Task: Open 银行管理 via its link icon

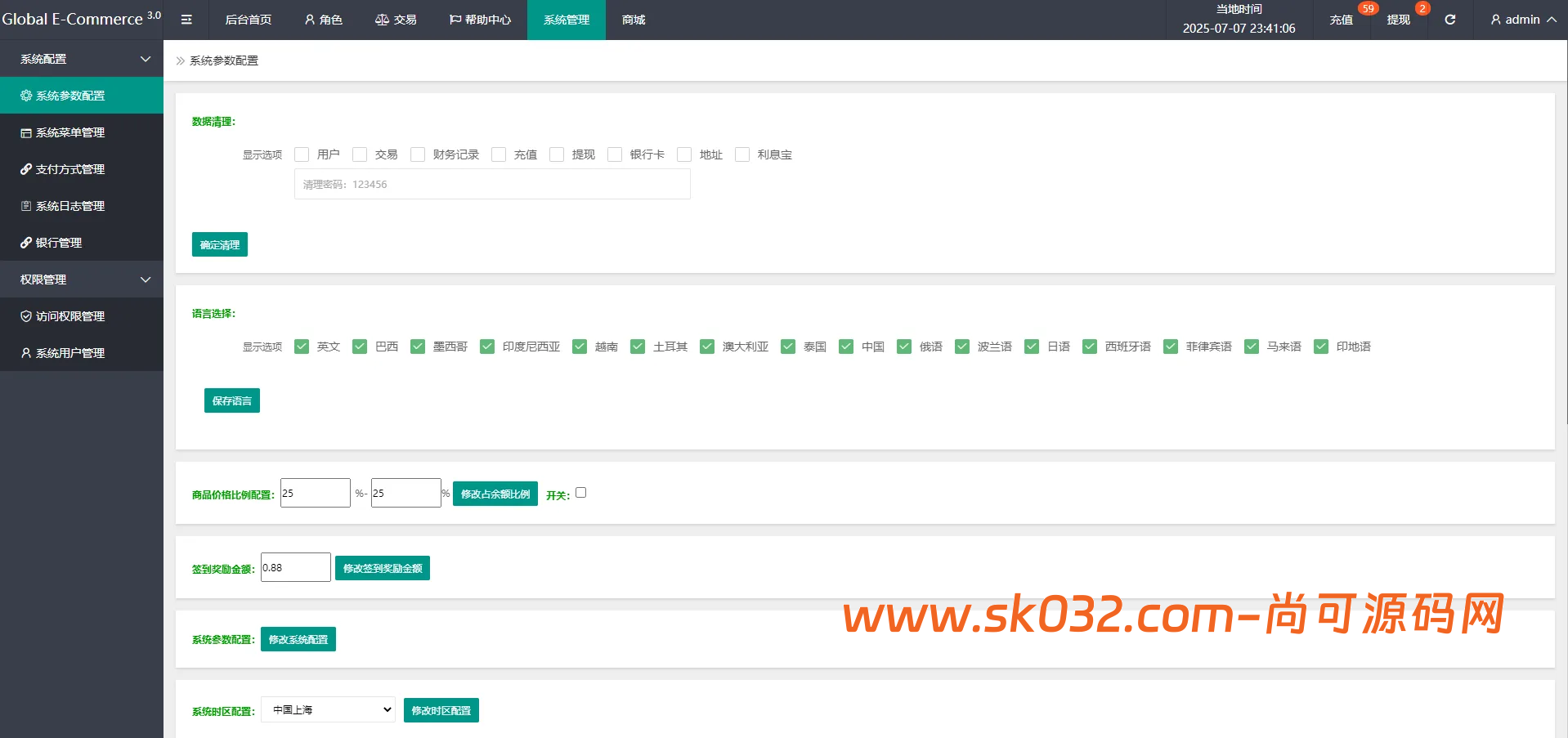Action: click(x=26, y=243)
